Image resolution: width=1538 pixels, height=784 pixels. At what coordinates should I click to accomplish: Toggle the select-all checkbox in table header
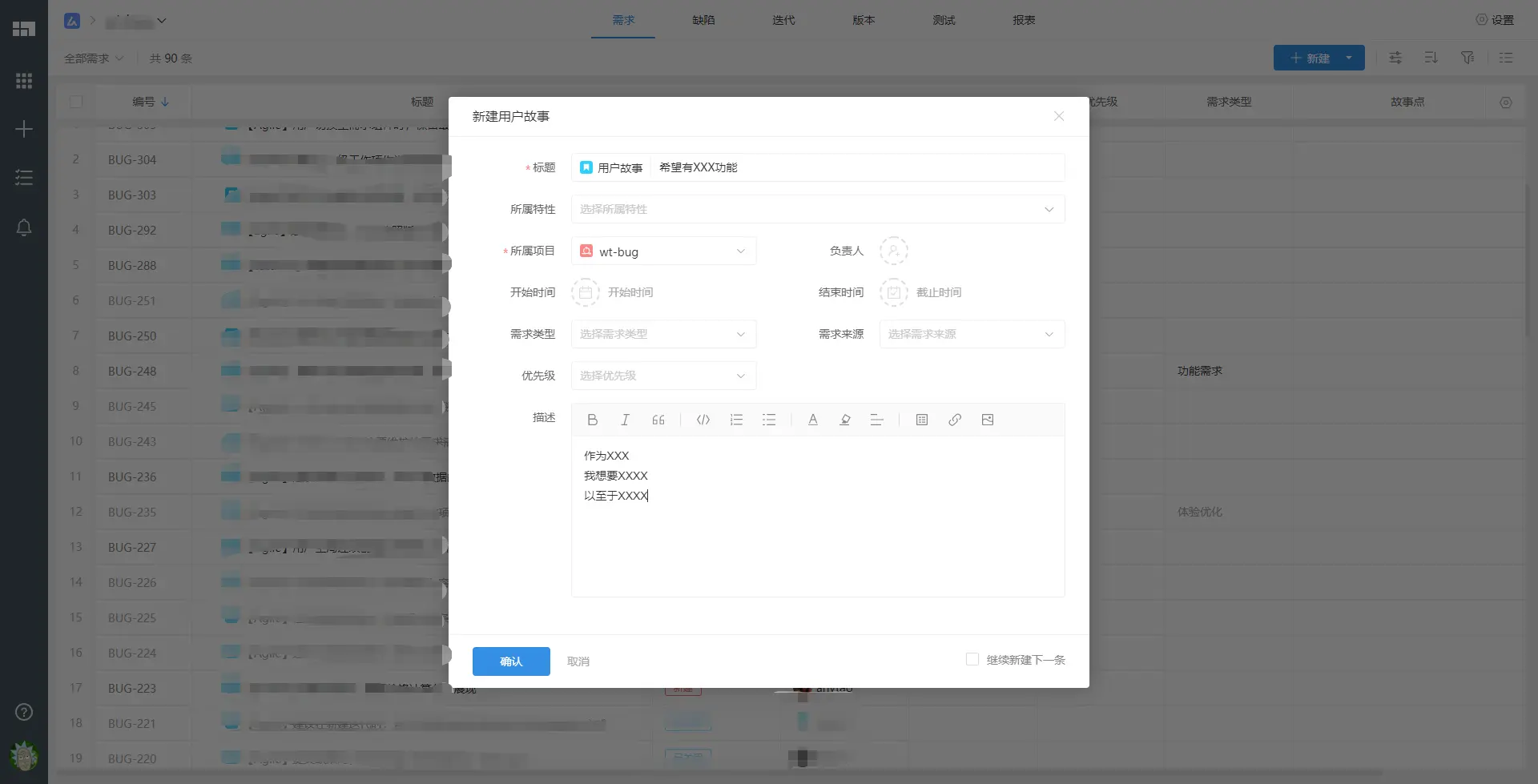76,102
